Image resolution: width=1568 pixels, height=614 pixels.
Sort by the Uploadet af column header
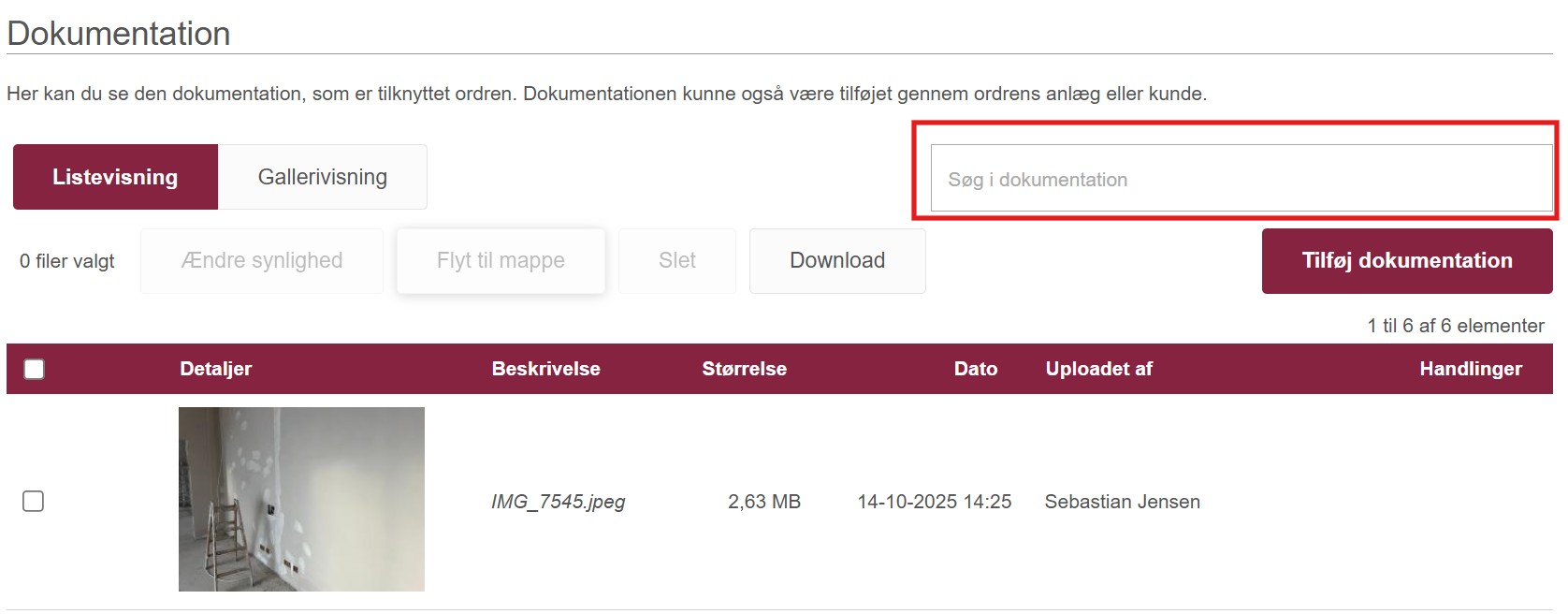pyautogui.click(x=1098, y=369)
